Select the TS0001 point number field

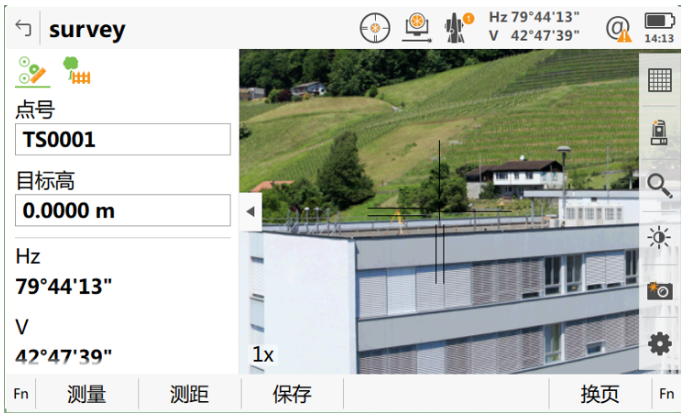coord(123,140)
